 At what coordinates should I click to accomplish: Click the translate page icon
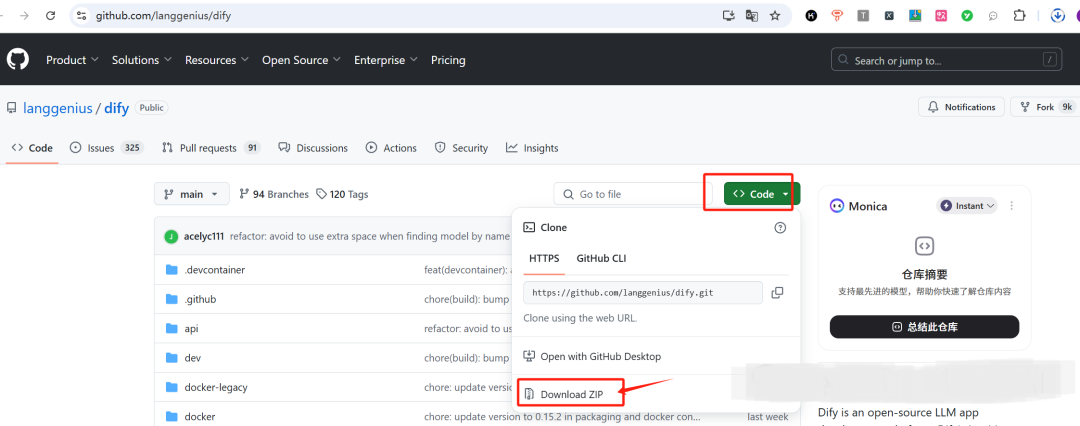point(751,15)
